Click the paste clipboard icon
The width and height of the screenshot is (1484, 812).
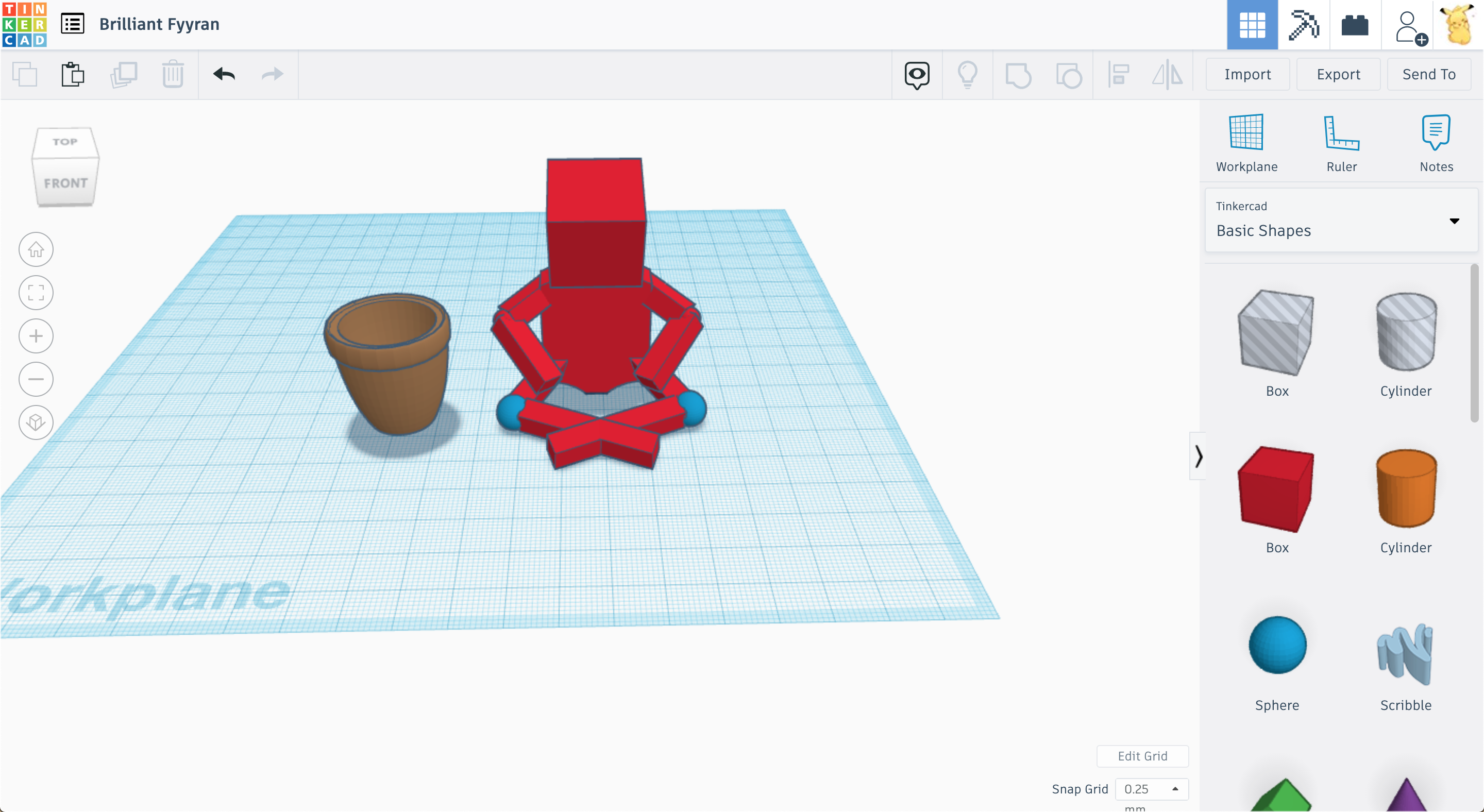73,74
